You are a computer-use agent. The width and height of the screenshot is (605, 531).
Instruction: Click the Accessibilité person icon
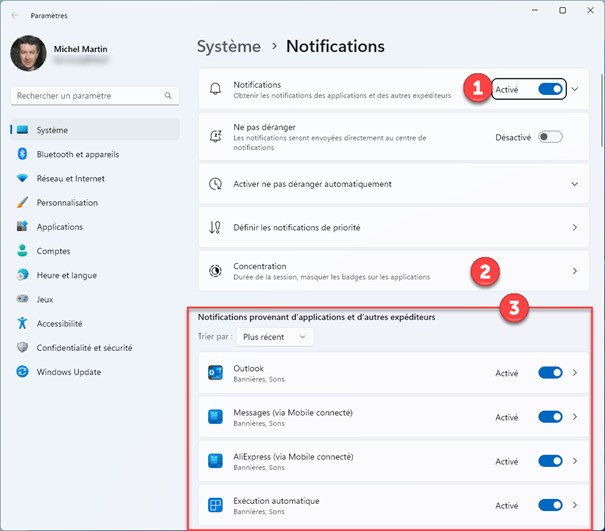22,323
